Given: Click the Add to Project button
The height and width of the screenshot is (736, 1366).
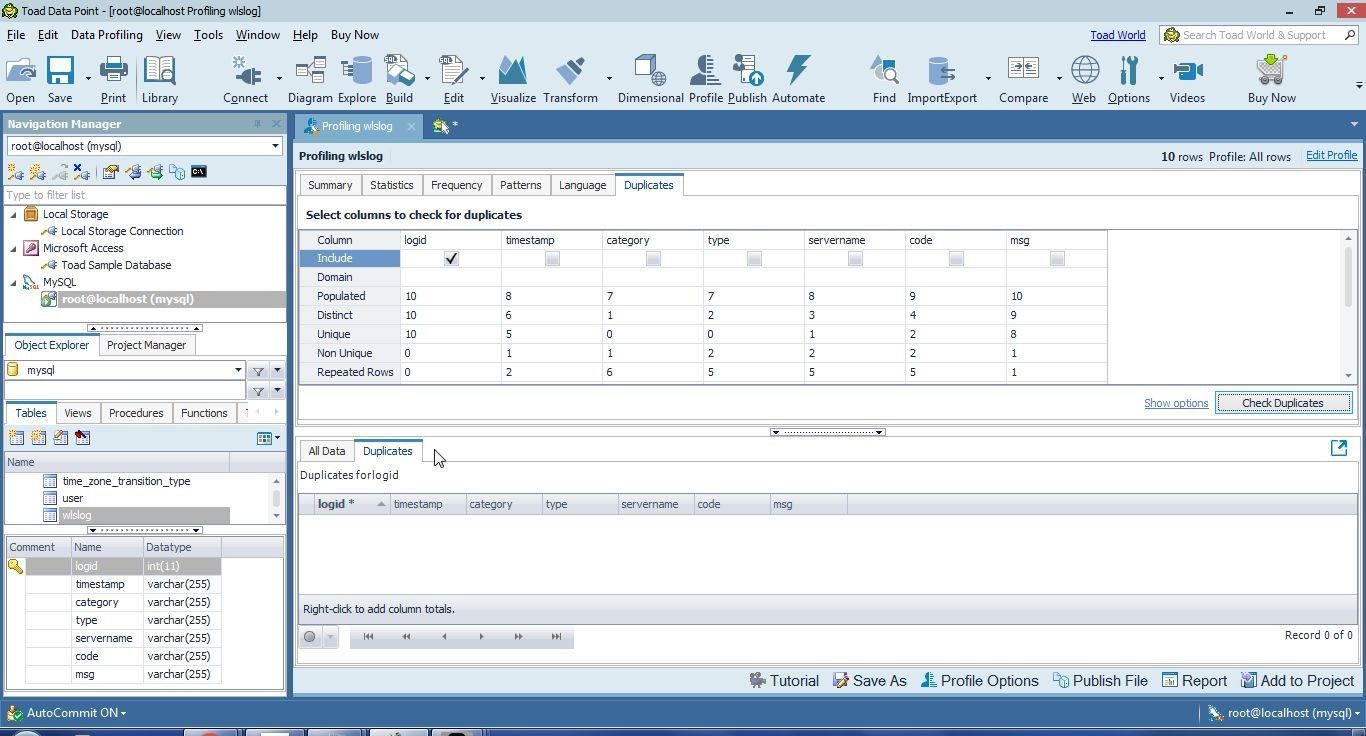Looking at the screenshot, I should pos(1297,681).
